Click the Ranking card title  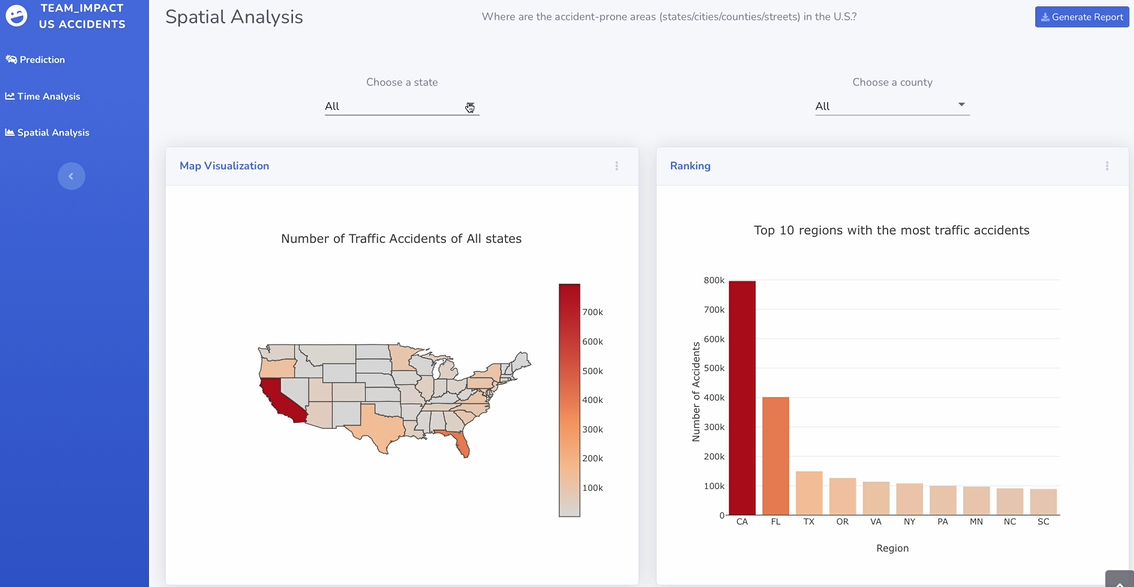click(x=690, y=166)
